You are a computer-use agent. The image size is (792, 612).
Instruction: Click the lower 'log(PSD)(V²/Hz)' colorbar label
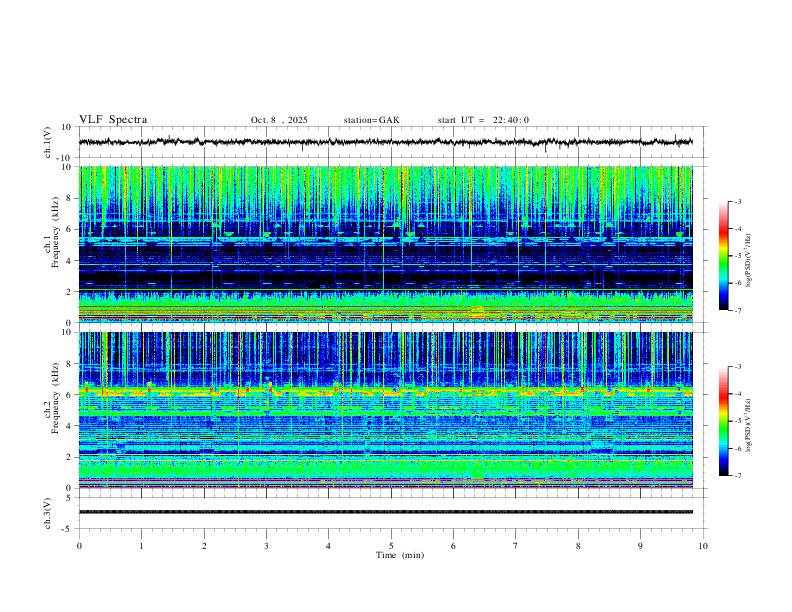(x=748, y=425)
